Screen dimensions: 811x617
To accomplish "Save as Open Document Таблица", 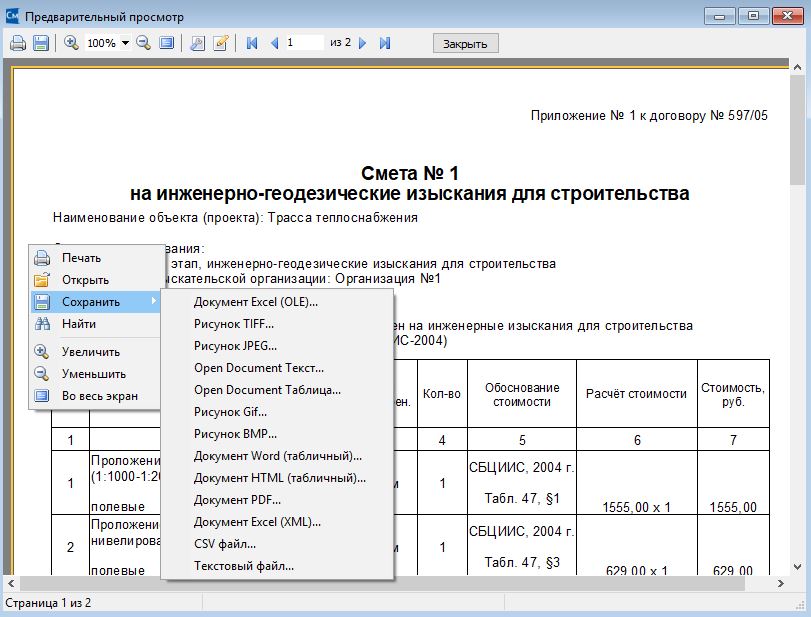I will [x=277, y=390].
